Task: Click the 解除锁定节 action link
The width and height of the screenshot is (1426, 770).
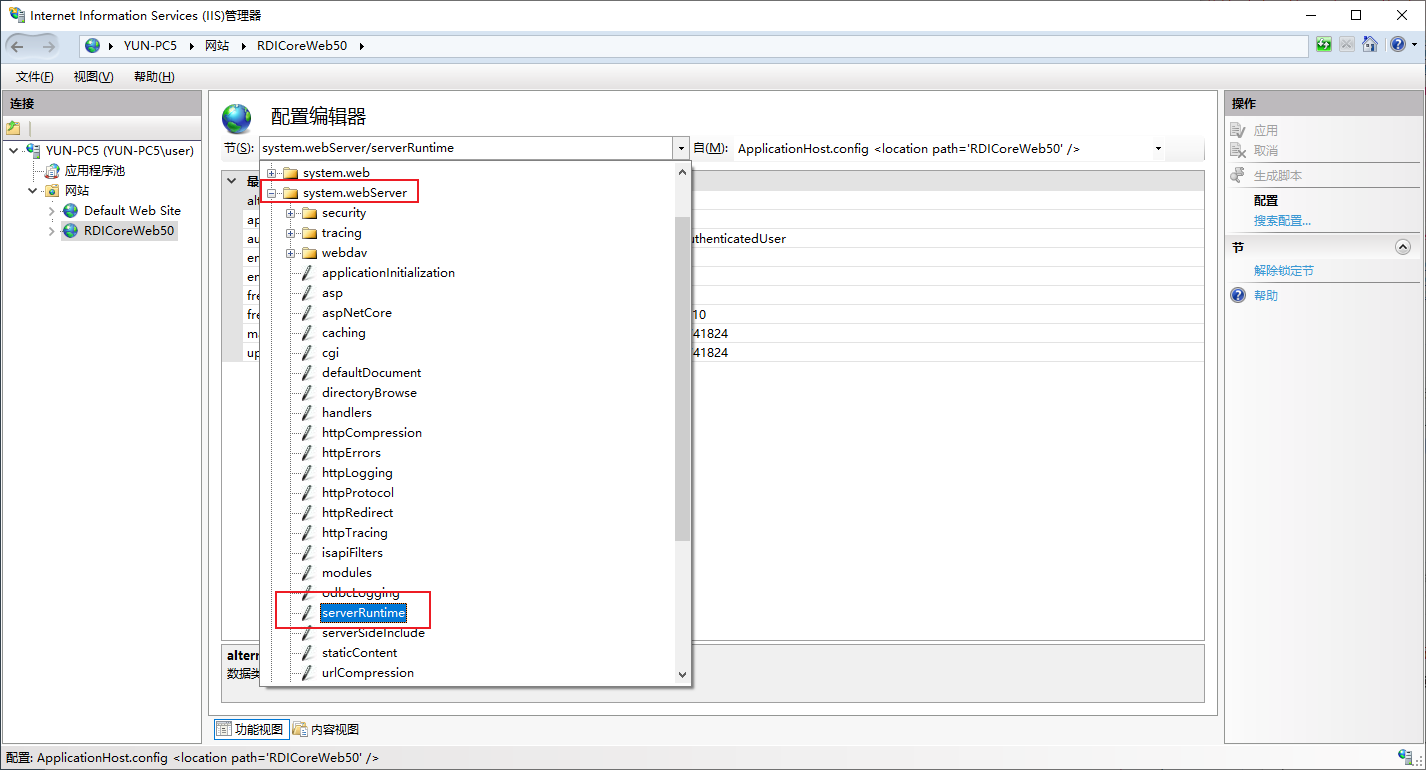Action: coord(1284,271)
